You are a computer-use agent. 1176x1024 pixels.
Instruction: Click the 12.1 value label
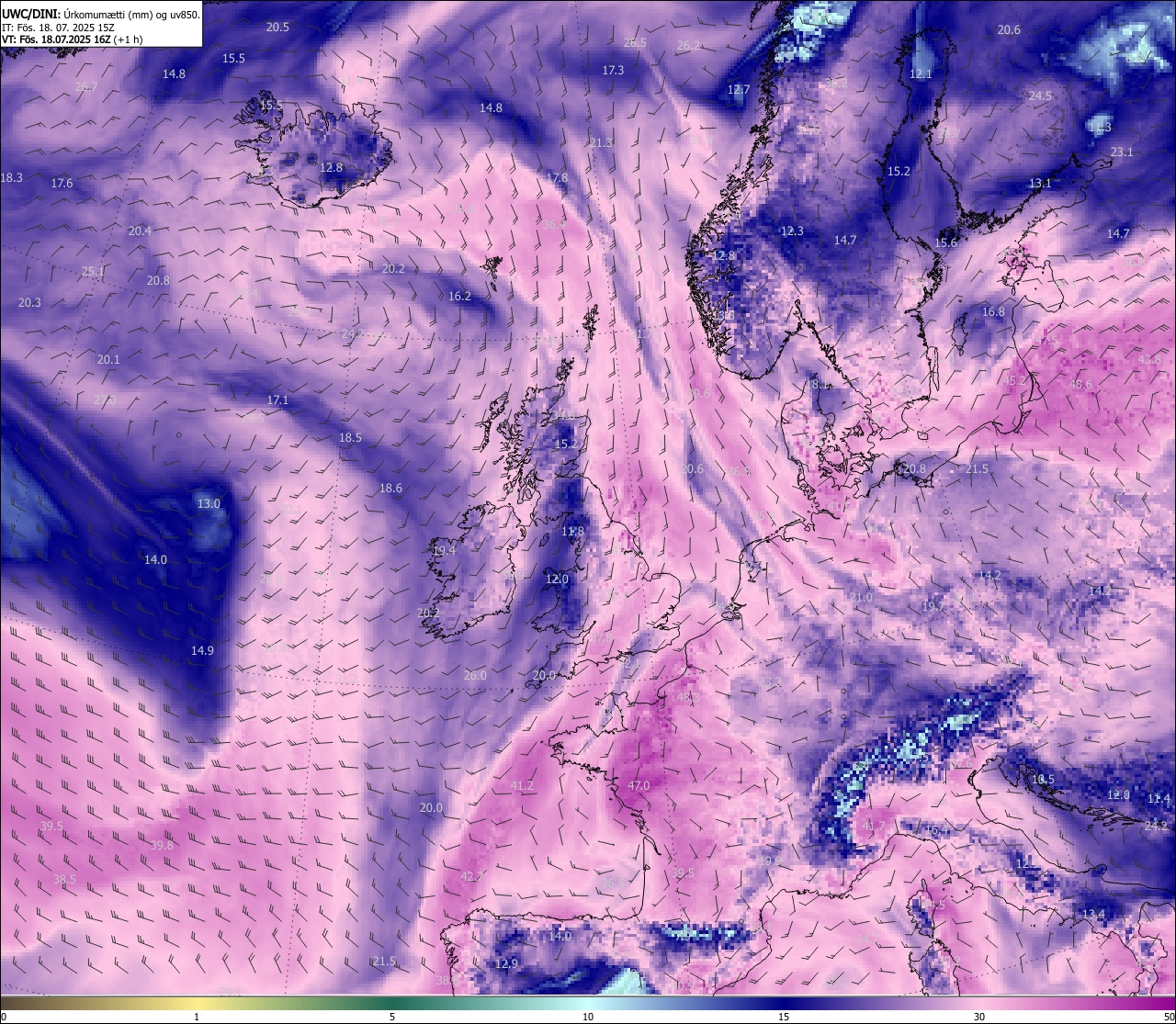pos(921,73)
